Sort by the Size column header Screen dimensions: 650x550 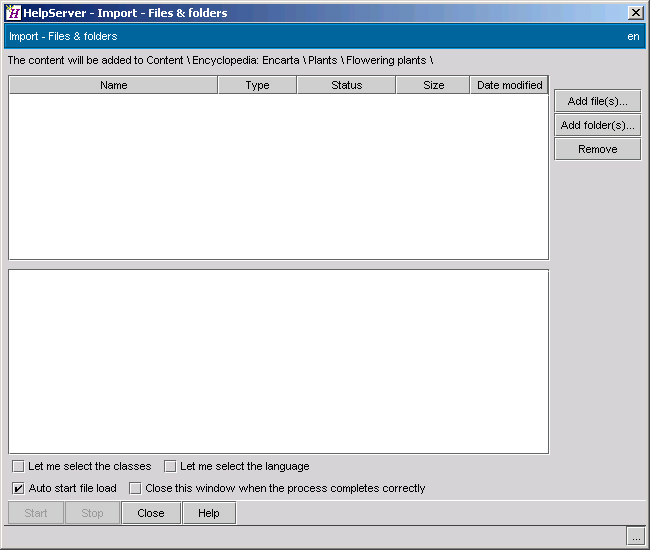tap(433, 85)
